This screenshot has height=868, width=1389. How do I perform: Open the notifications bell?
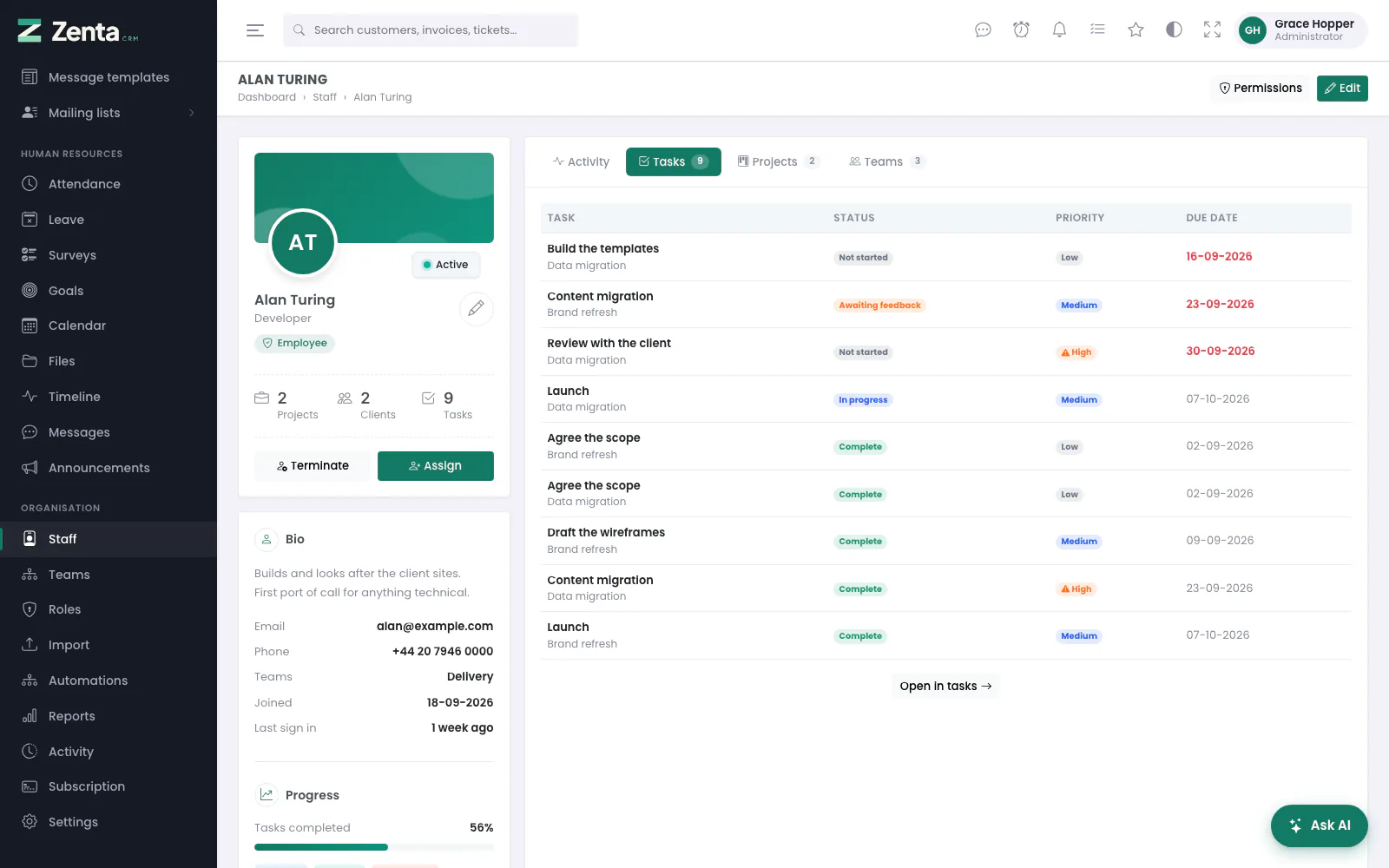1059,30
